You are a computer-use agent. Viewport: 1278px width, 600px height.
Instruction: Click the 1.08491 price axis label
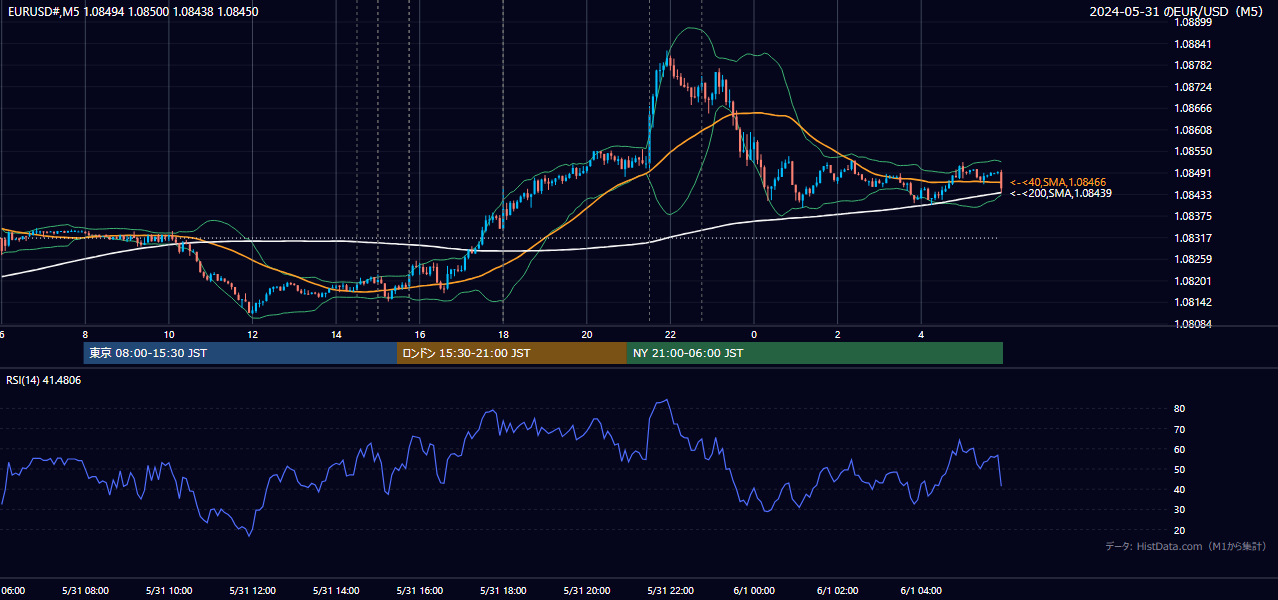point(1193,173)
